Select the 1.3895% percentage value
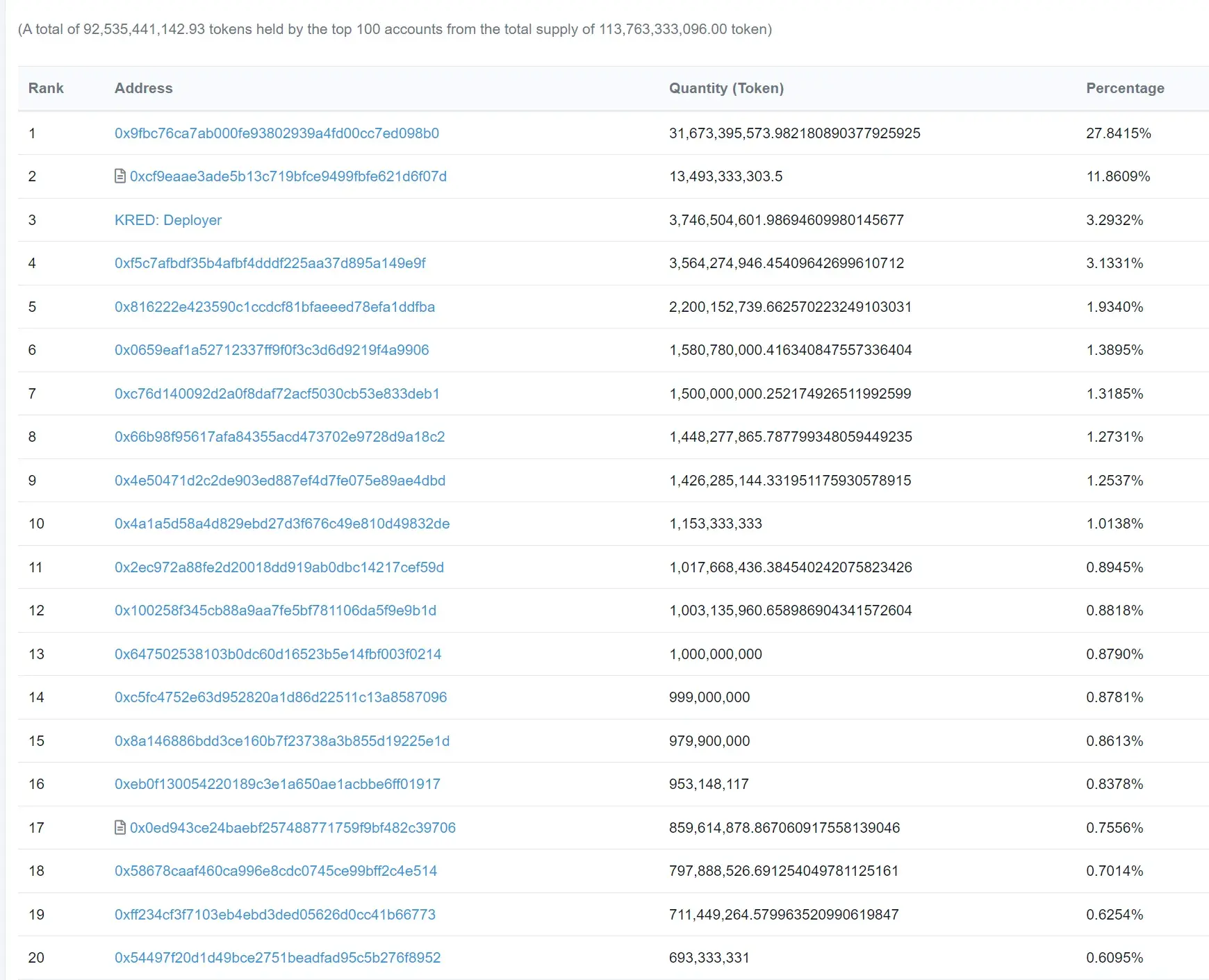1209x980 pixels. pyautogui.click(x=1115, y=350)
